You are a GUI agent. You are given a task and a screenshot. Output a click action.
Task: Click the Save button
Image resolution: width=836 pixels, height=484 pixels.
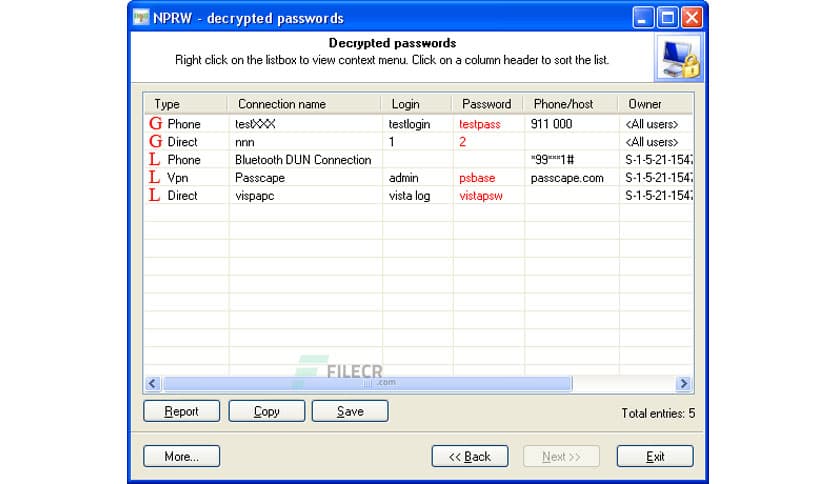pyautogui.click(x=350, y=412)
